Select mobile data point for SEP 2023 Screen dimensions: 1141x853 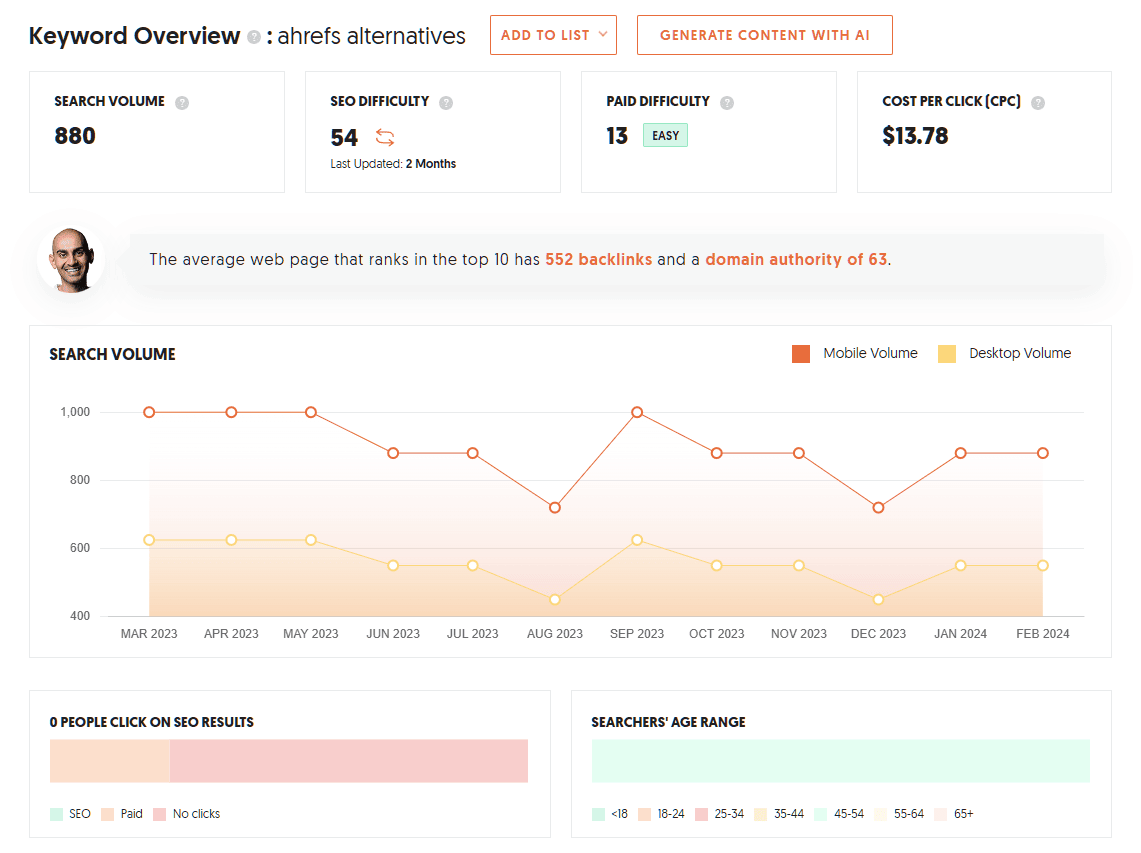pos(637,412)
